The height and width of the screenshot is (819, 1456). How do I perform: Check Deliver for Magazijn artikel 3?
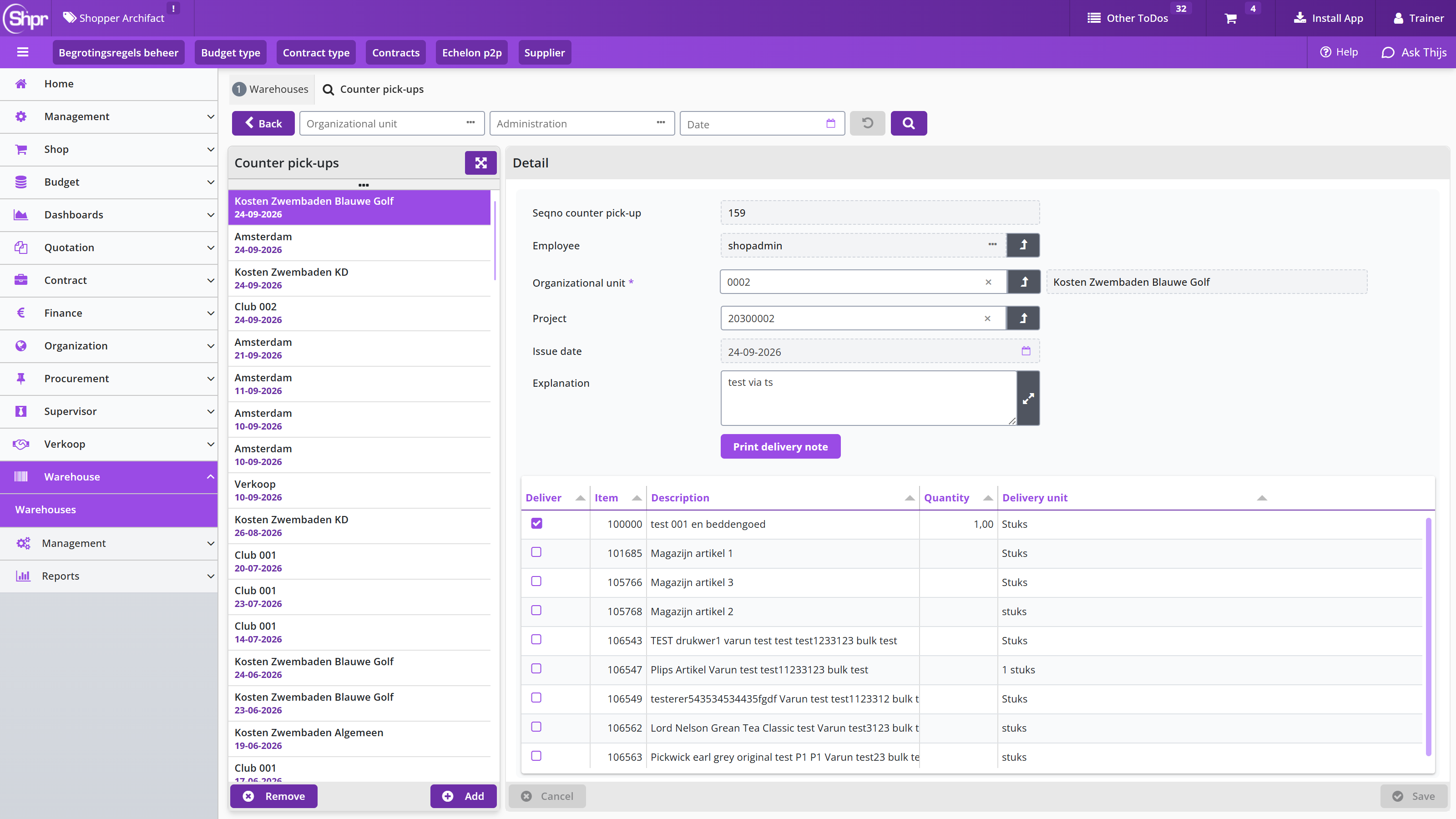536,581
